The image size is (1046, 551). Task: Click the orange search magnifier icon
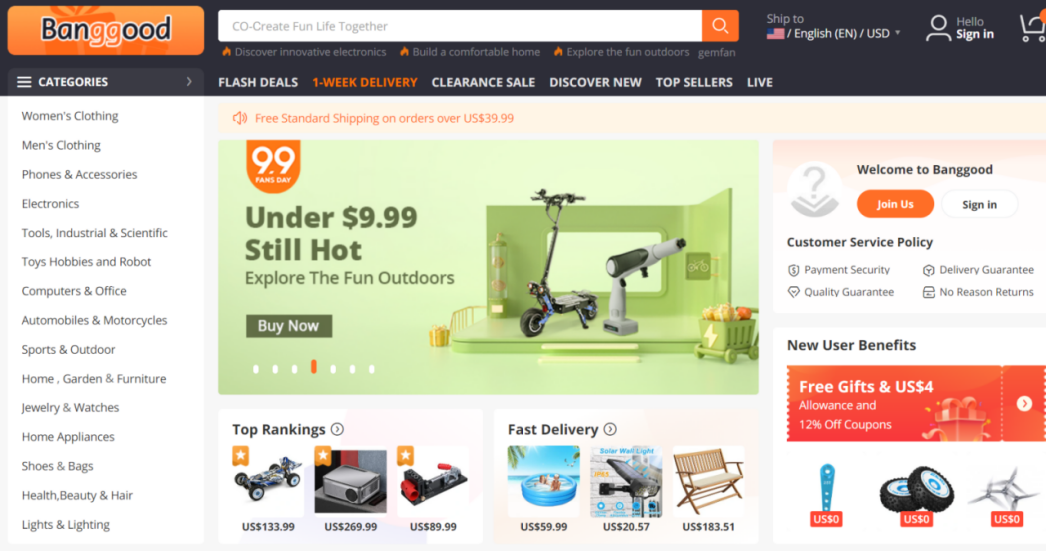[720, 26]
